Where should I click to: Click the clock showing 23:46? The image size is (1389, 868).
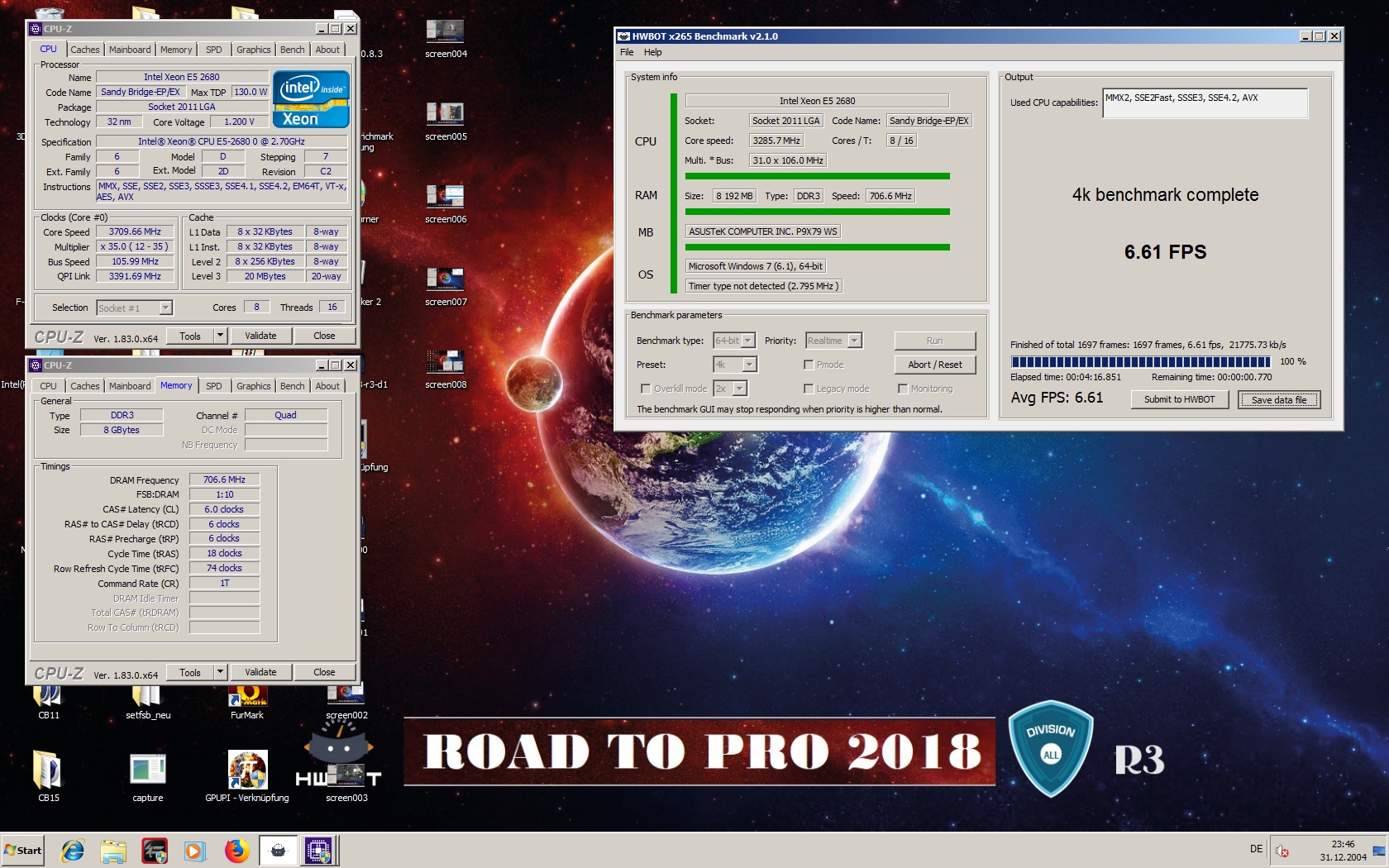(x=1343, y=844)
